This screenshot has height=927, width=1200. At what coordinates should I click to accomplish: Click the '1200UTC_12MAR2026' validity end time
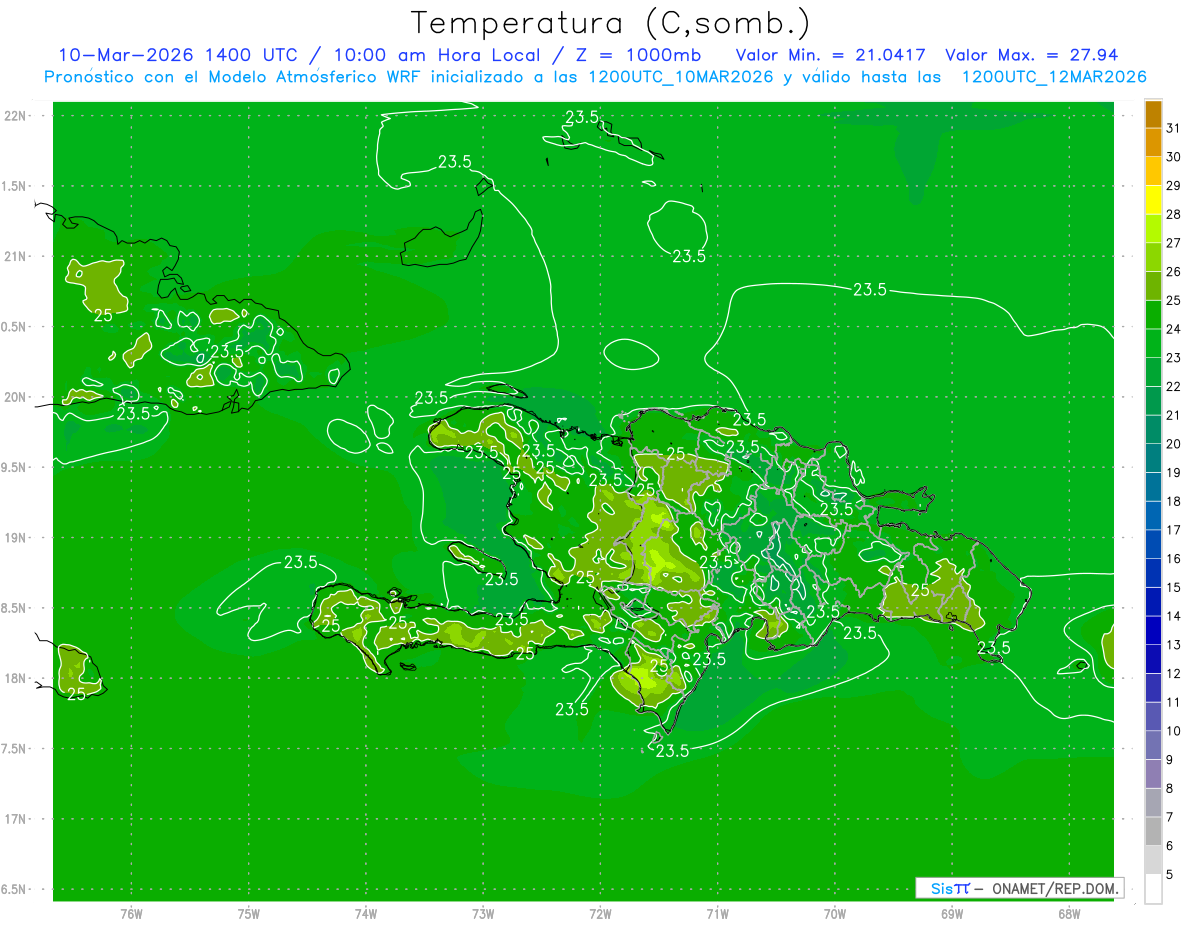coord(1053,77)
